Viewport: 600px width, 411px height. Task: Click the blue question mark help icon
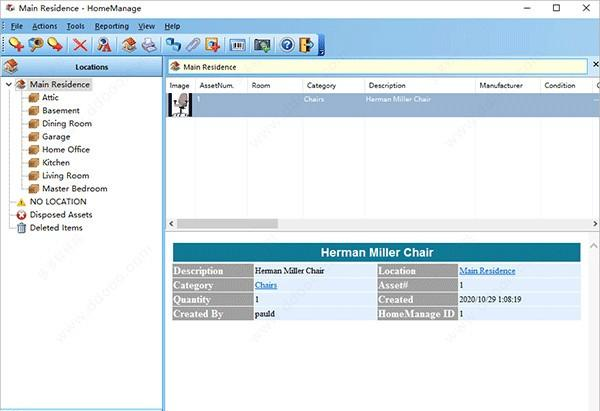[x=287, y=45]
